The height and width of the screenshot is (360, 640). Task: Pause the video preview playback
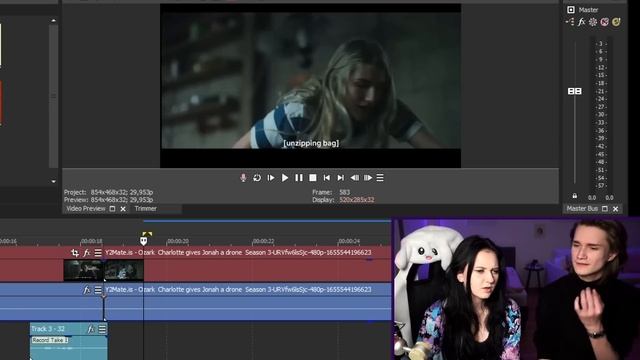(299, 178)
